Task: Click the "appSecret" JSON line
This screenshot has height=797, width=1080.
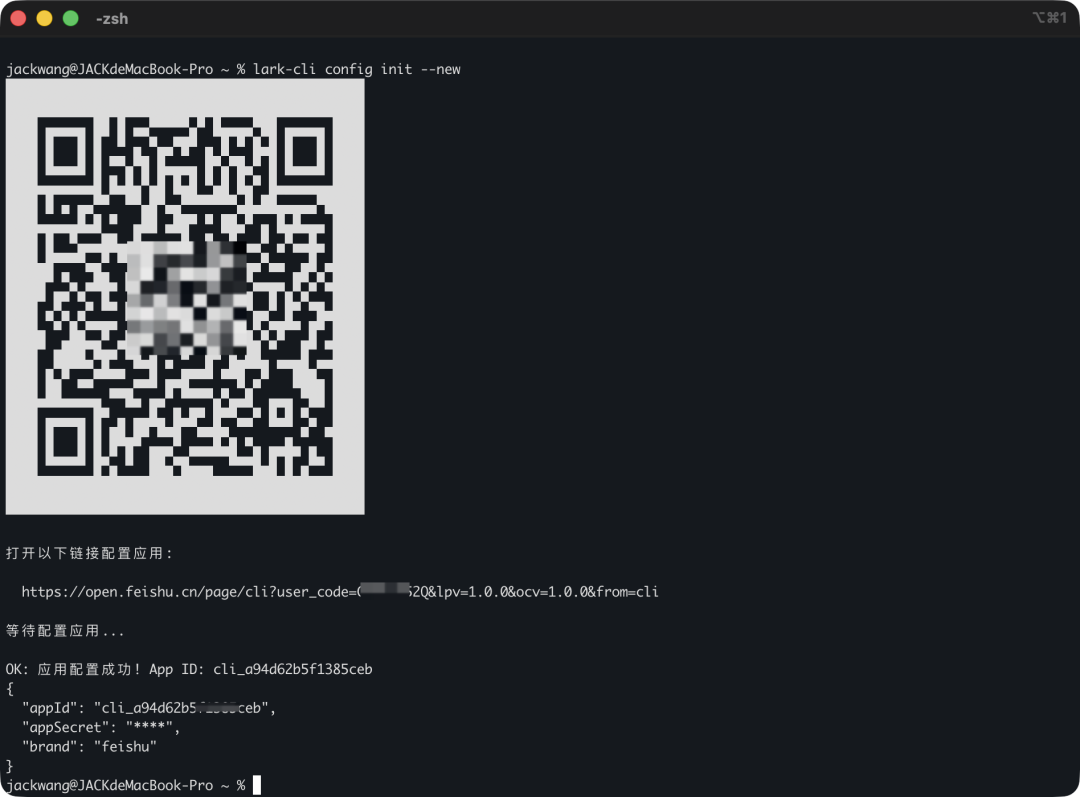Action: [x=101, y=727]
